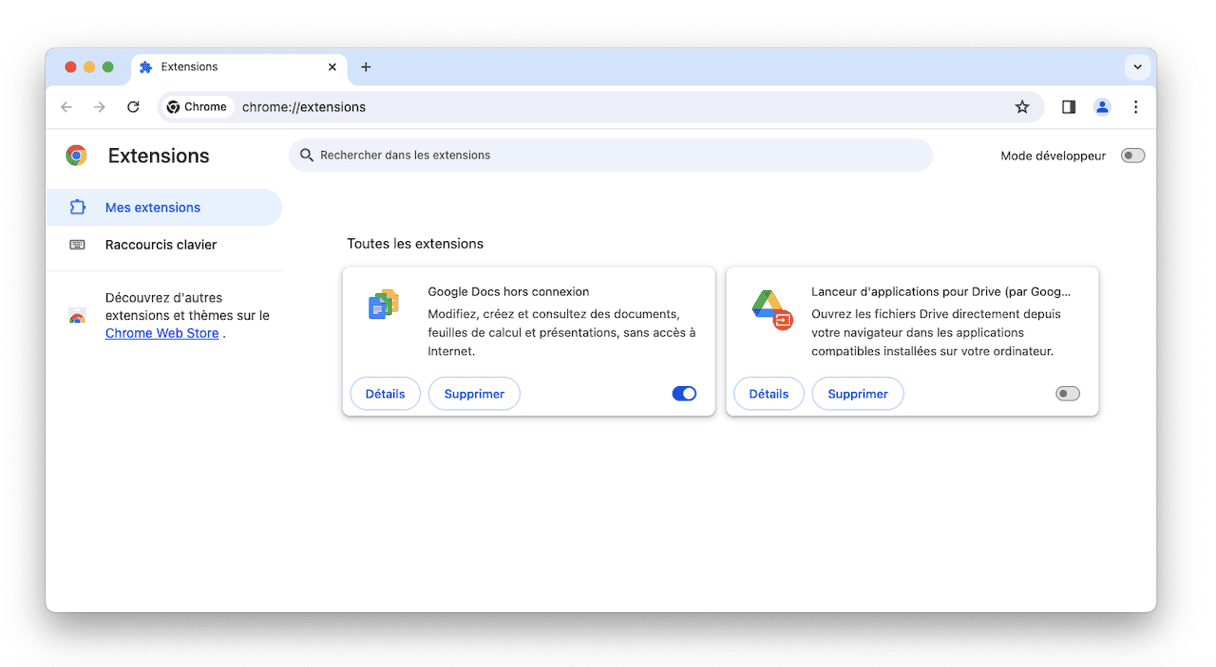Open Détails for Lanceur d'applications pour Drive

point(769,394)
